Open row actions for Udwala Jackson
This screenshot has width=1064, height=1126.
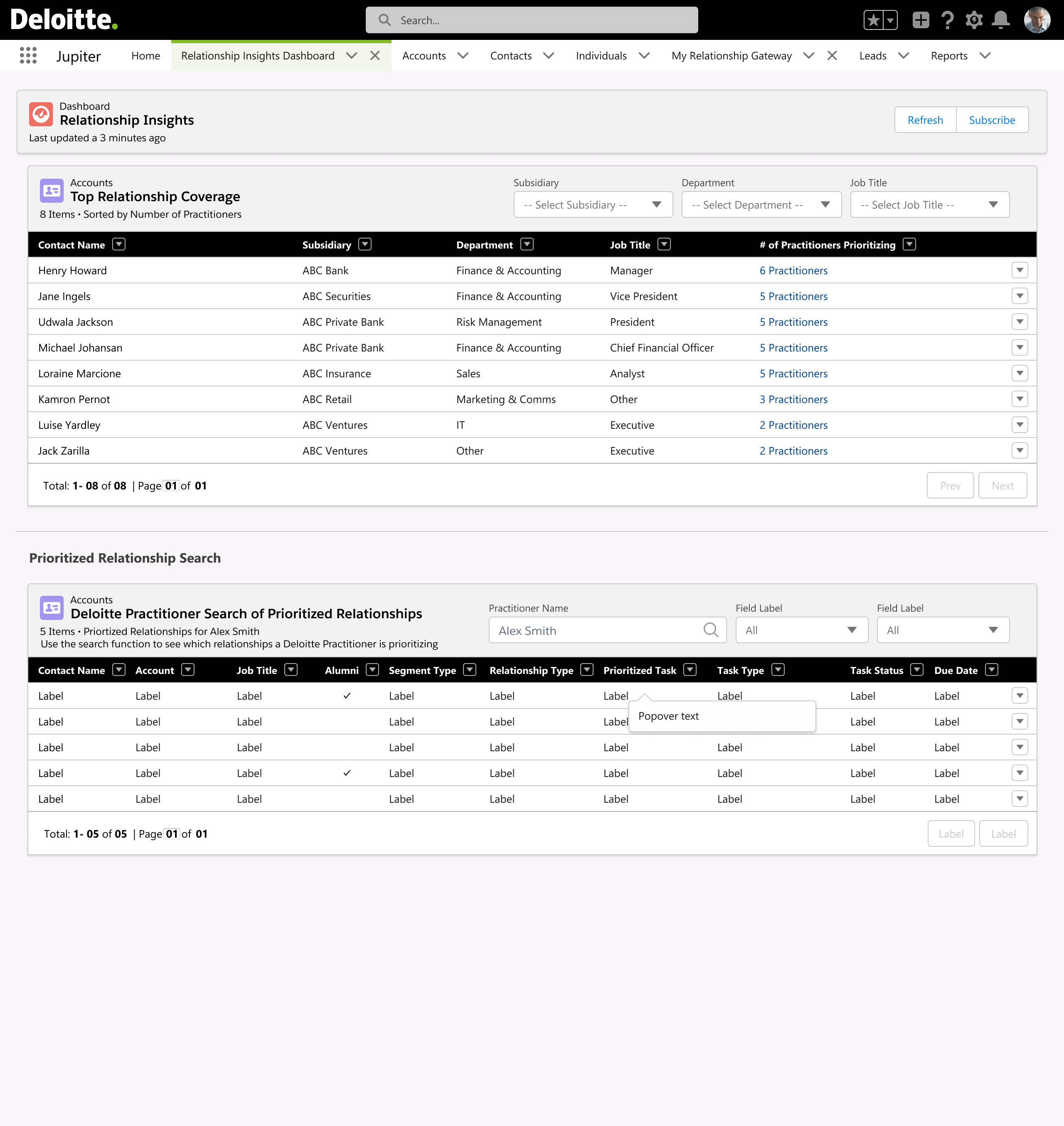[1020, 322]
